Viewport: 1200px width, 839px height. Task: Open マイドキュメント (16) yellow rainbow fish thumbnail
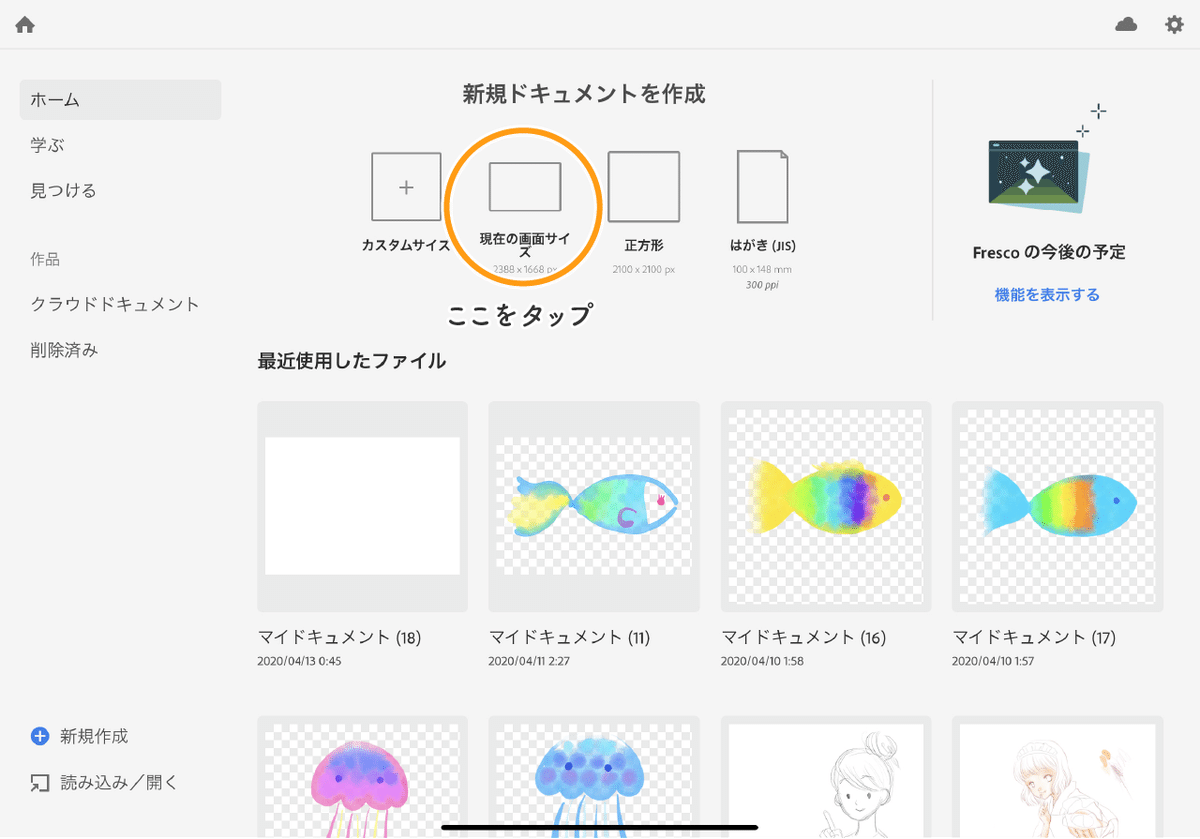click(826, 507)
